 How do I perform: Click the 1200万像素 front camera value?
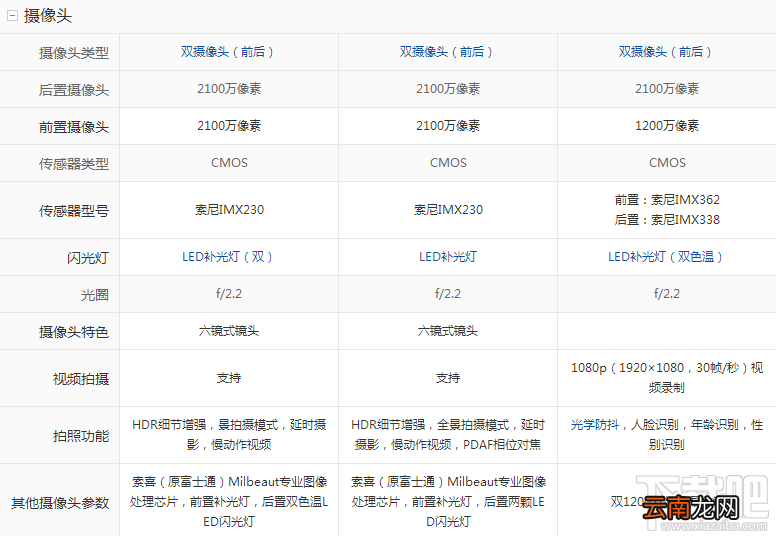pos(667,126)
